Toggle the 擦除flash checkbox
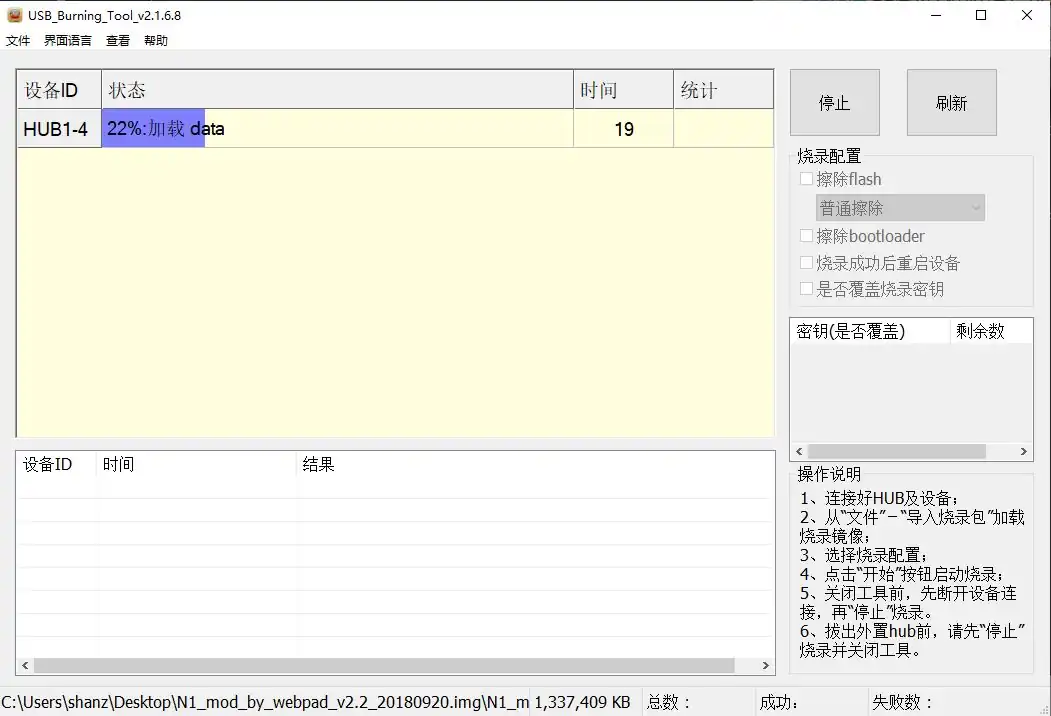1051x716 pixels. click(x=807, y=179)
